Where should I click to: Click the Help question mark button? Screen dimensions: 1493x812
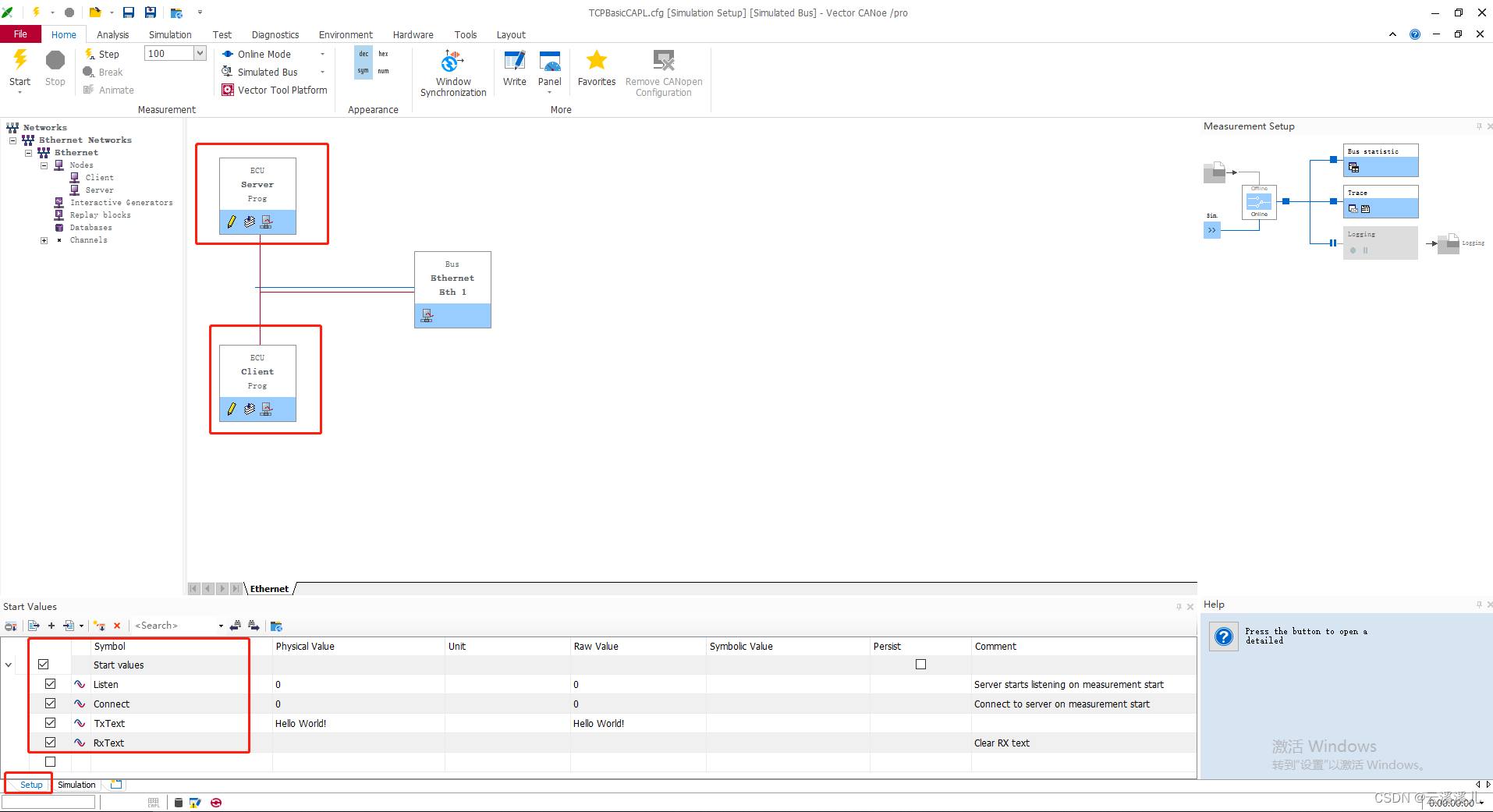(x=1224, y=636)
